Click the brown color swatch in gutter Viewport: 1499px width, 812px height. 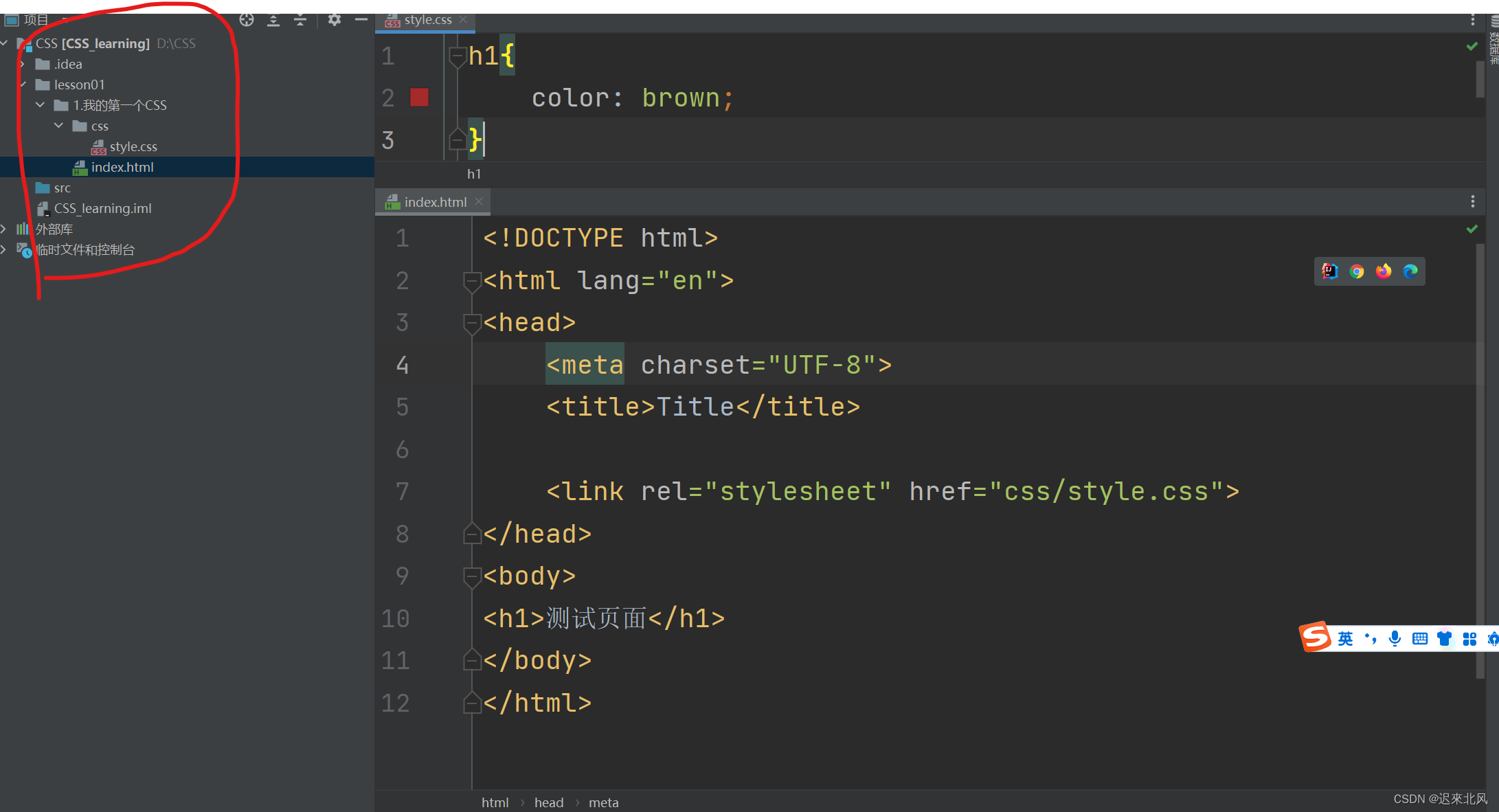[419, 98]
